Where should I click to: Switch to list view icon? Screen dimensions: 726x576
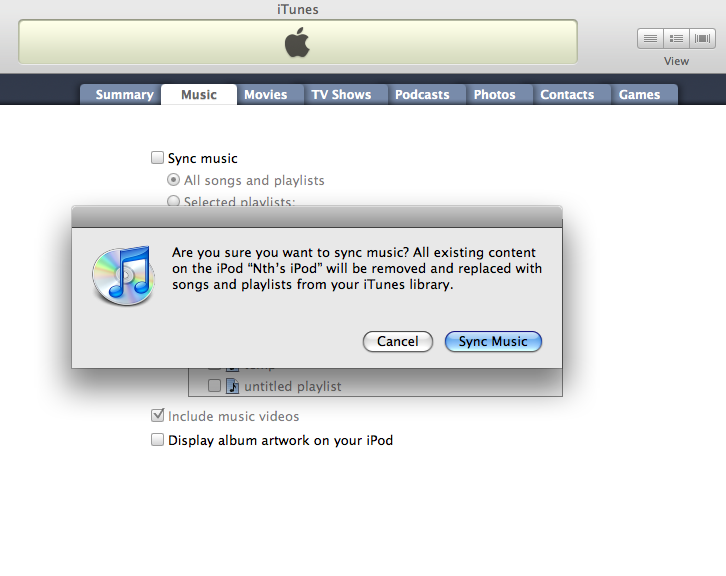650,38
